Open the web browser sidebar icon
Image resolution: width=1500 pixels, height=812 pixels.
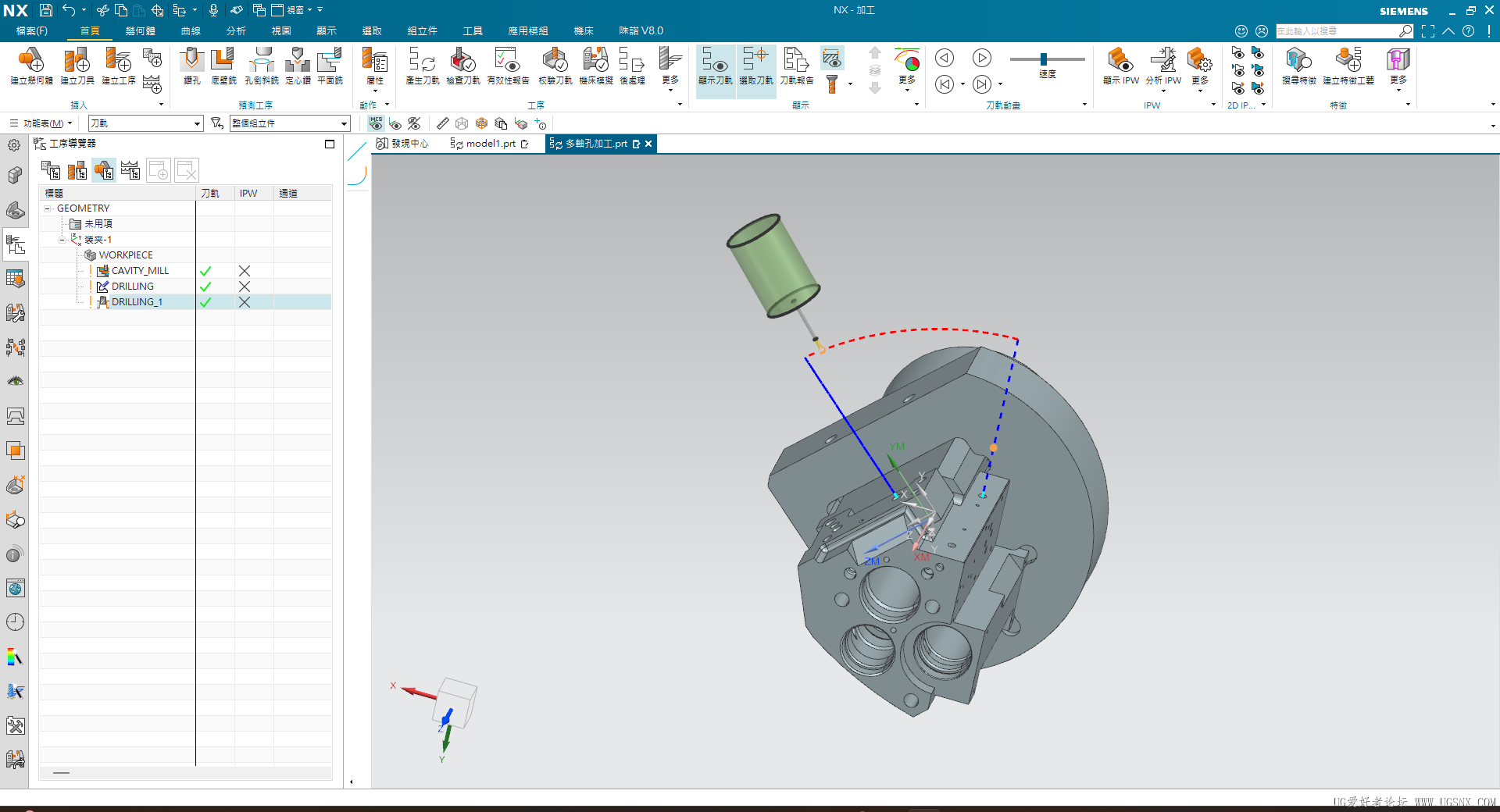(15, 588)
